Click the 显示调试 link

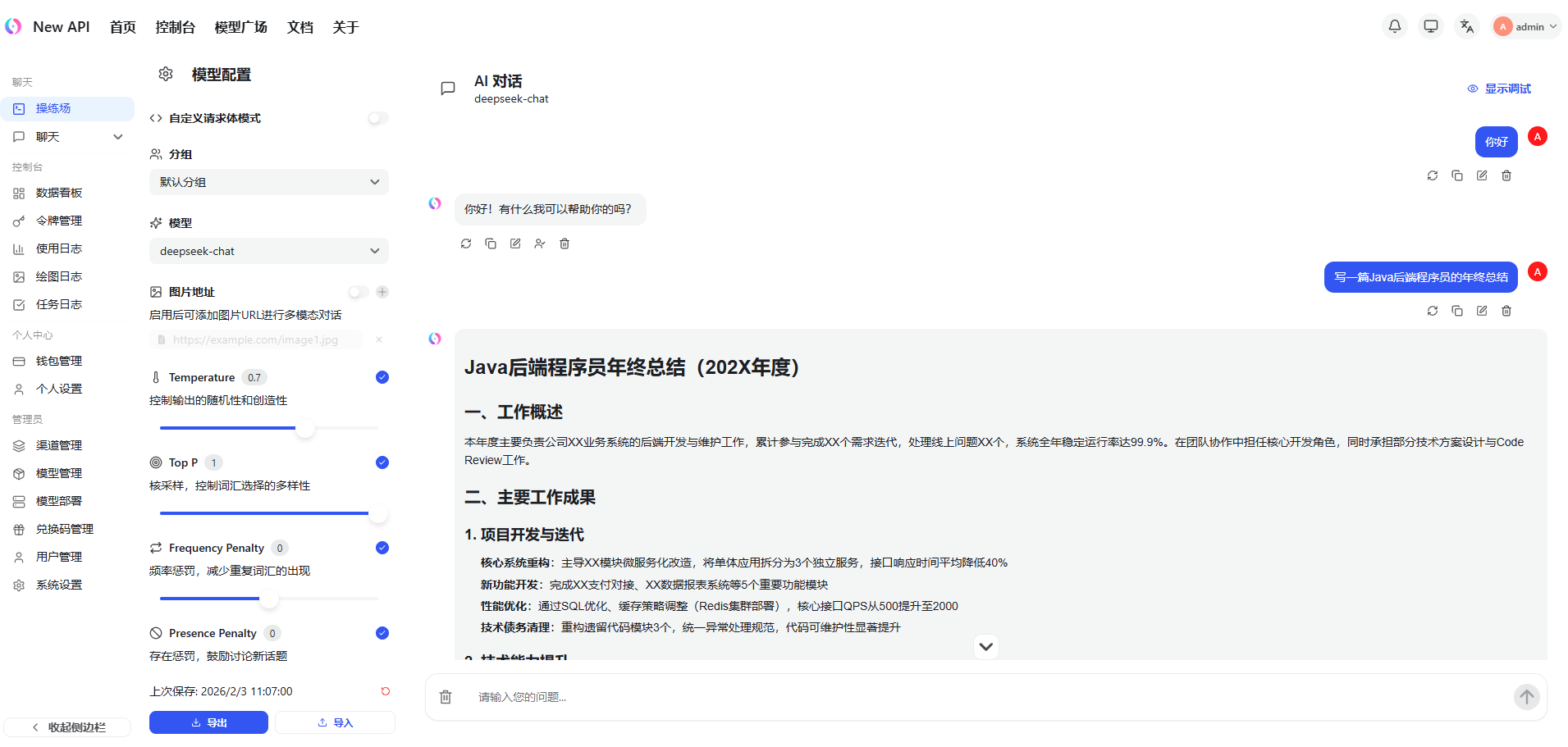[x=1499, y=89]
